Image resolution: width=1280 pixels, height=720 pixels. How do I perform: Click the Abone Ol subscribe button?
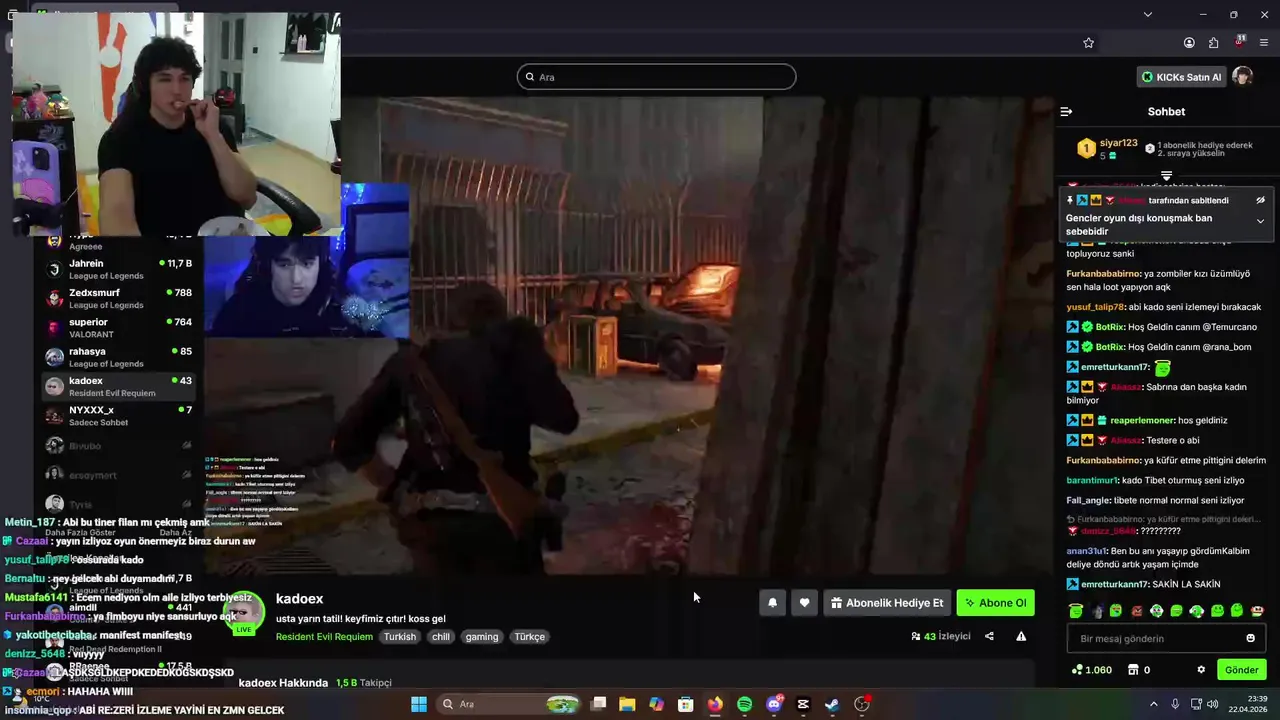pos(995,603)
